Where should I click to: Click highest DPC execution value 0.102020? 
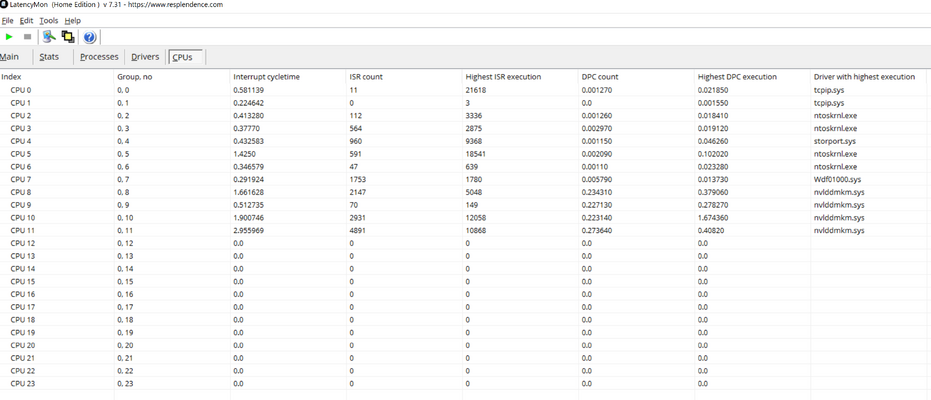[713, 154]
